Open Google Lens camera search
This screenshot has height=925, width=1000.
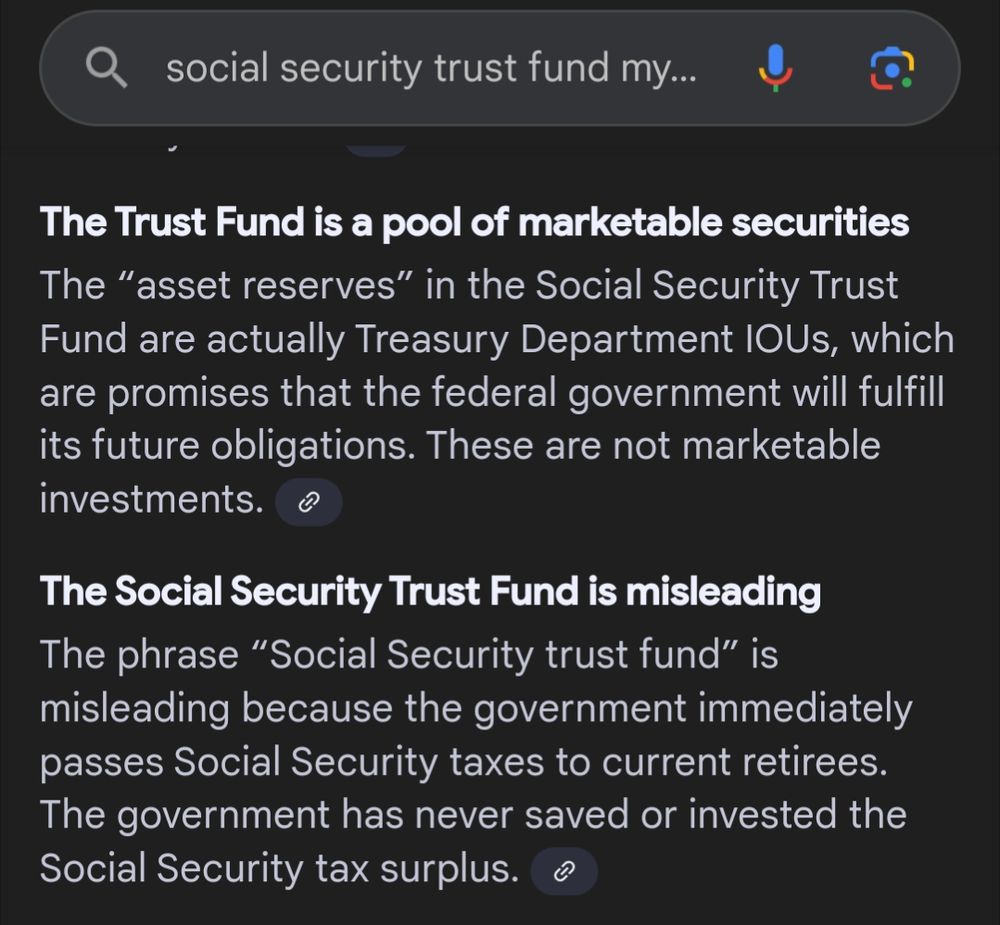click(x=891, y=68)
